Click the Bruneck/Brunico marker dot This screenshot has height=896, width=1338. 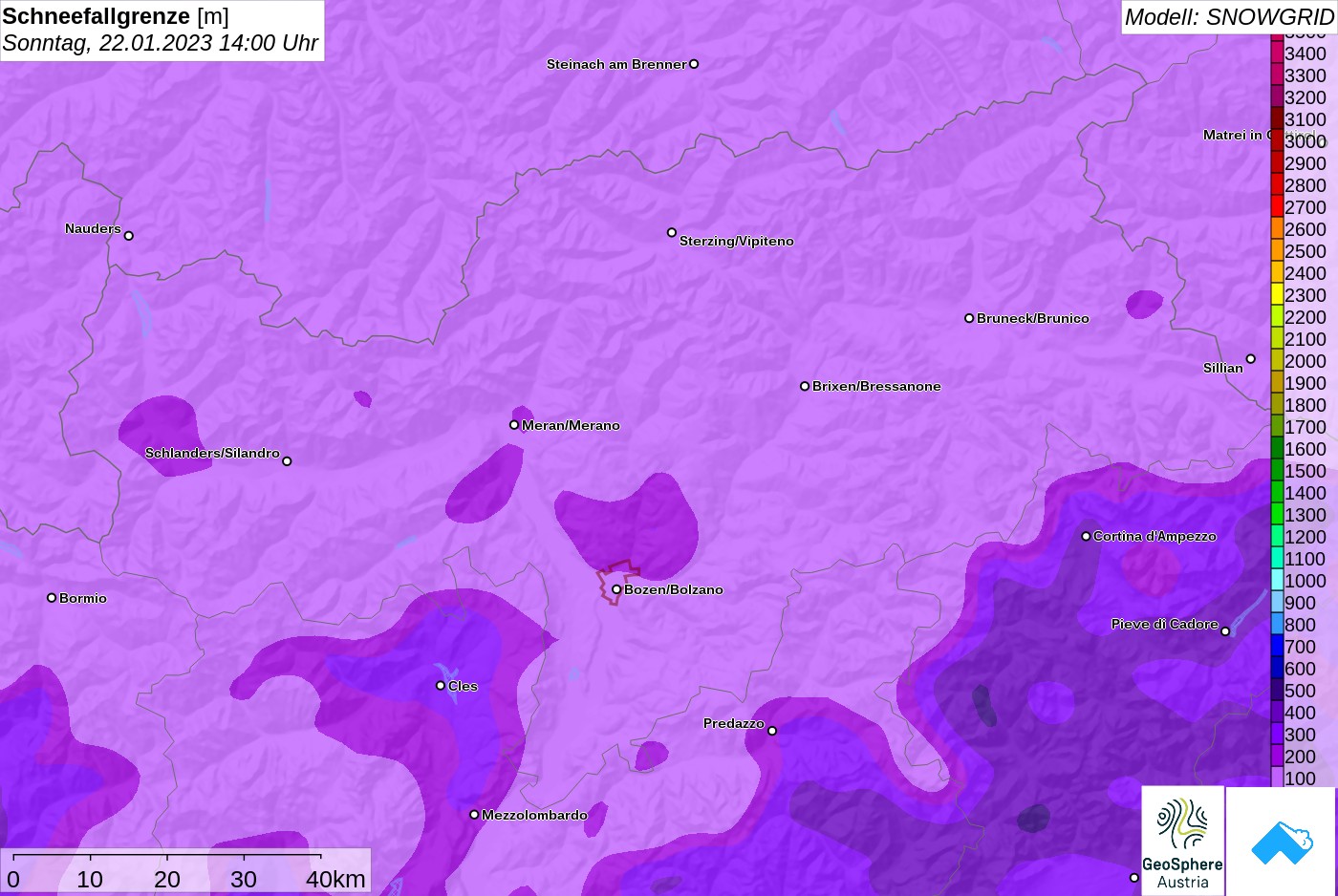[x=969, y=318]
